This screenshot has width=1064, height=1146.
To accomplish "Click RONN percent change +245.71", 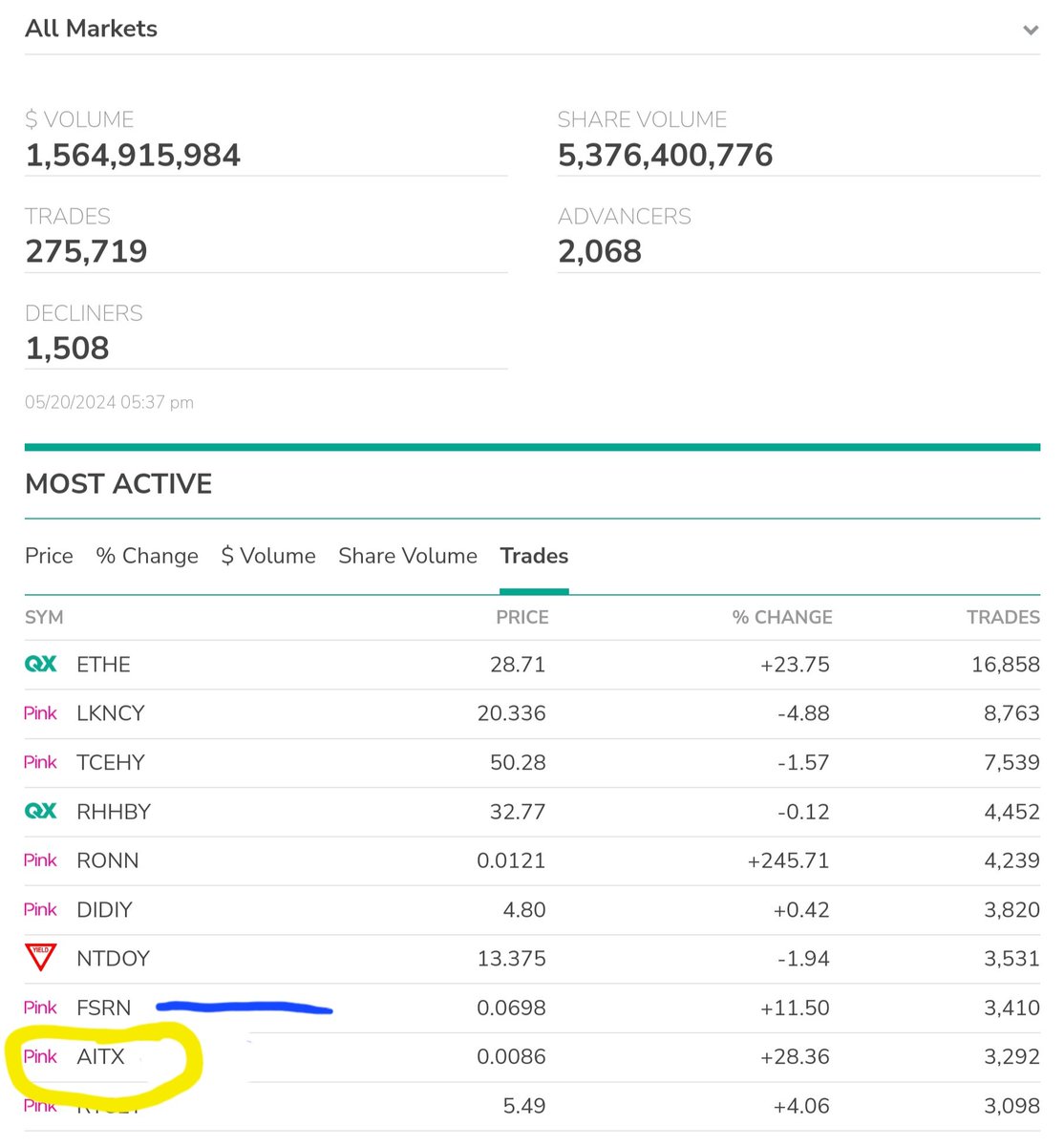I will point(788,860).
